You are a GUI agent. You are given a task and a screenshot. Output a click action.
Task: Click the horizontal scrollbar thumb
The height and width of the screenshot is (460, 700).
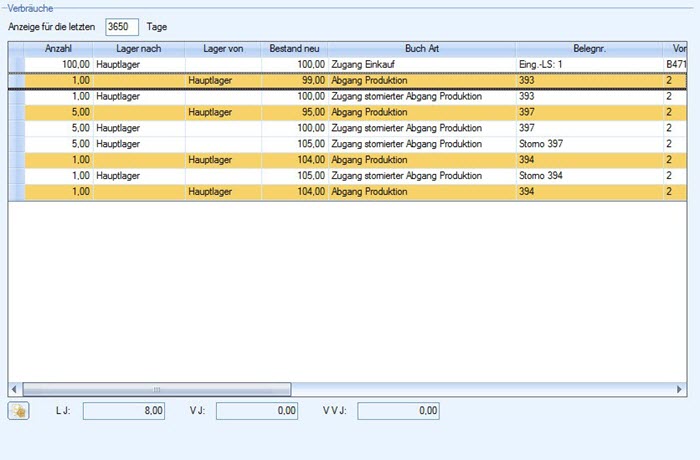coord(156,389)
